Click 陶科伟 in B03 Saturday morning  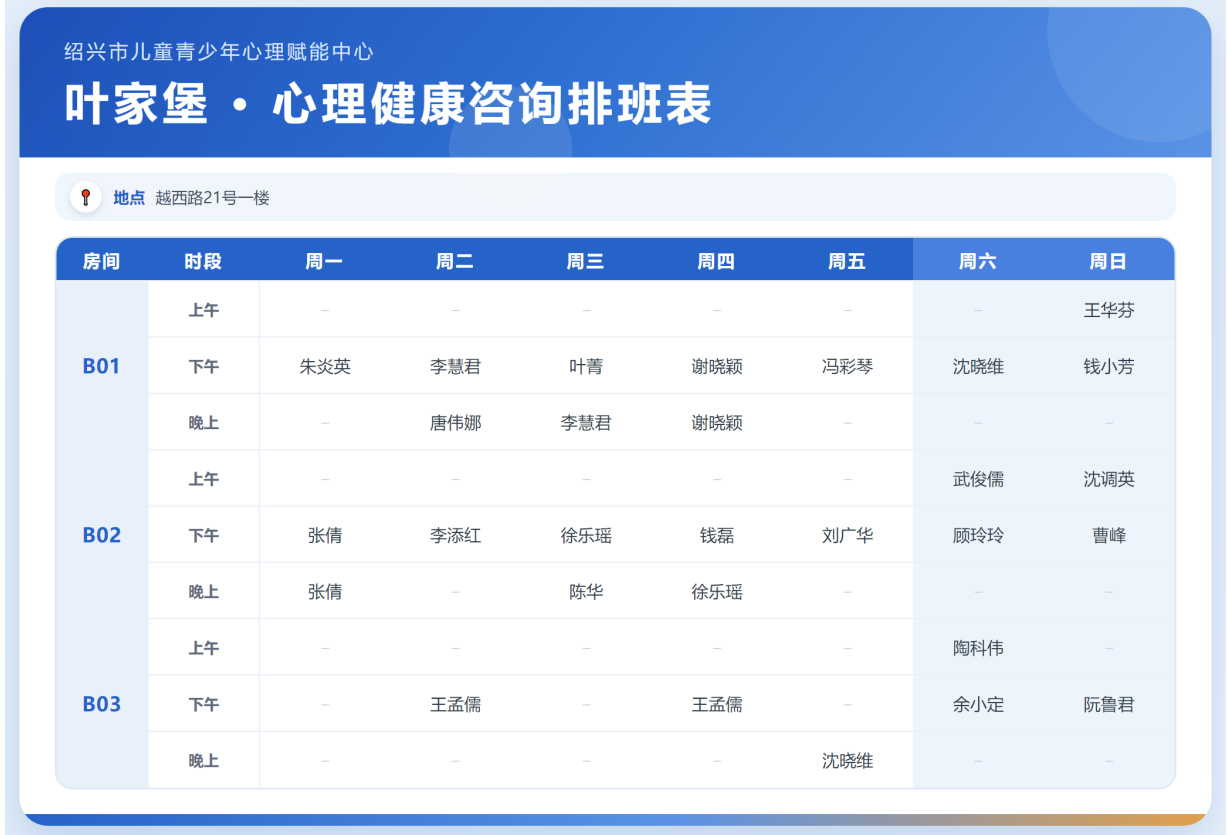click(x=978, y=648)
